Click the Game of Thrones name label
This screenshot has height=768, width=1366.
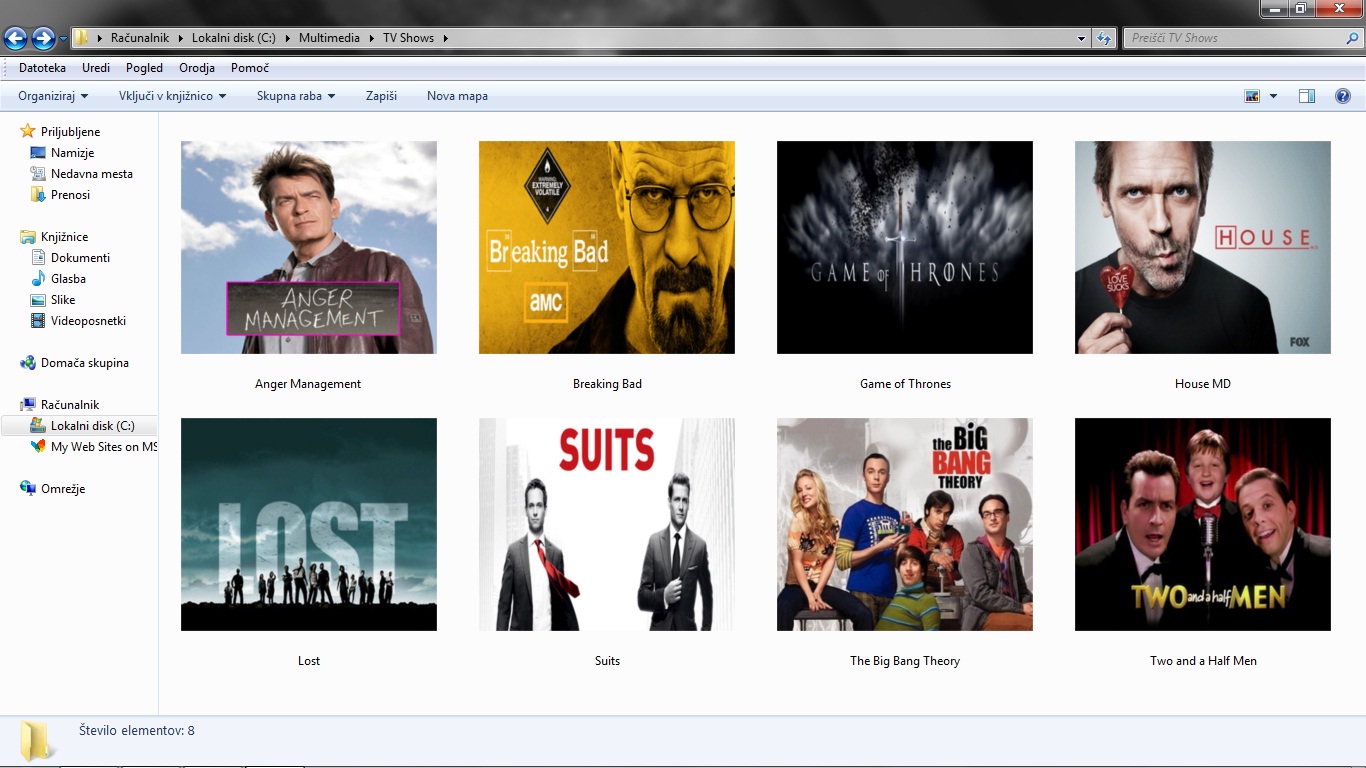pyautogui.click(x=905, y=384)
